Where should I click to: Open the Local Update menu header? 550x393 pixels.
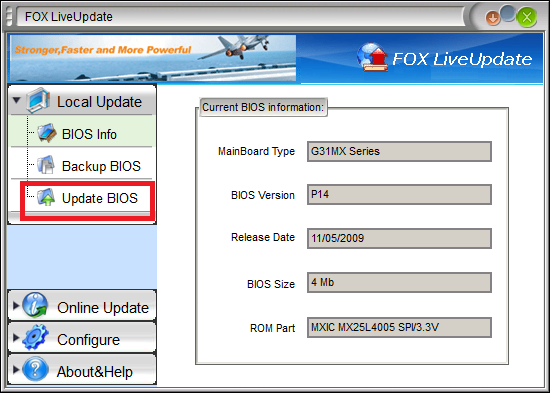point(82,100)
